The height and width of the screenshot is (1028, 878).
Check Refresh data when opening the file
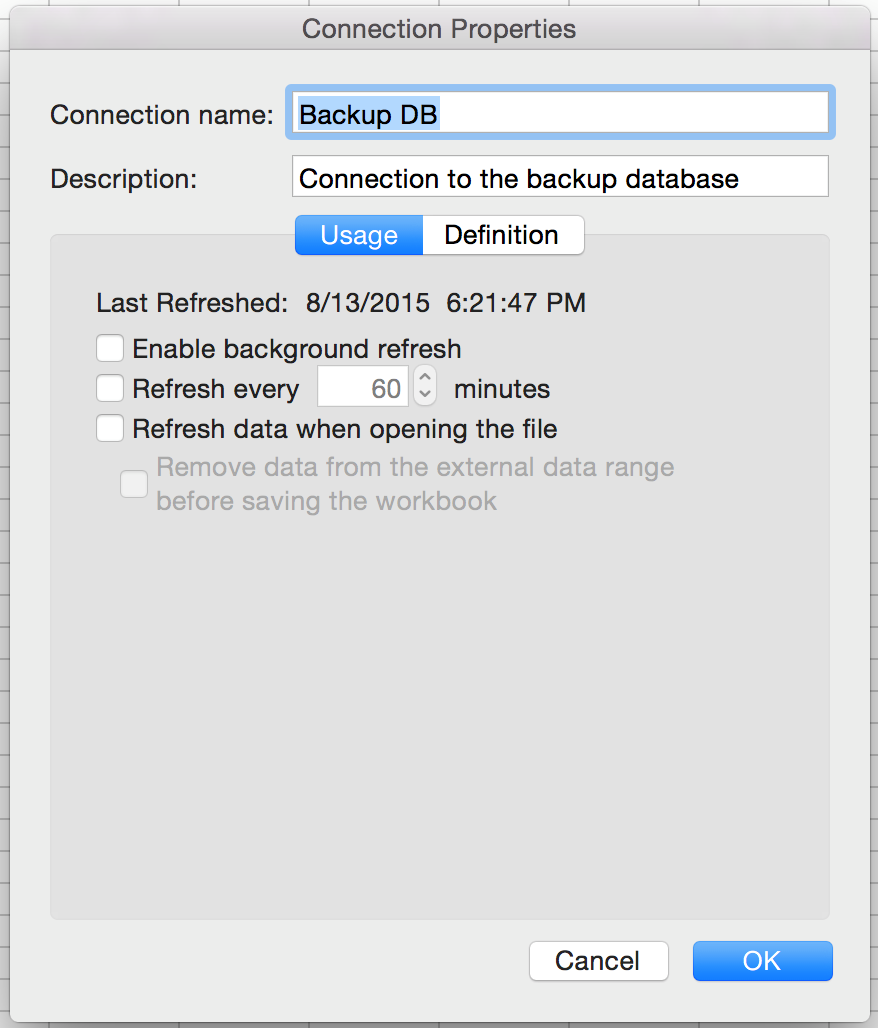tap(110, 429)
